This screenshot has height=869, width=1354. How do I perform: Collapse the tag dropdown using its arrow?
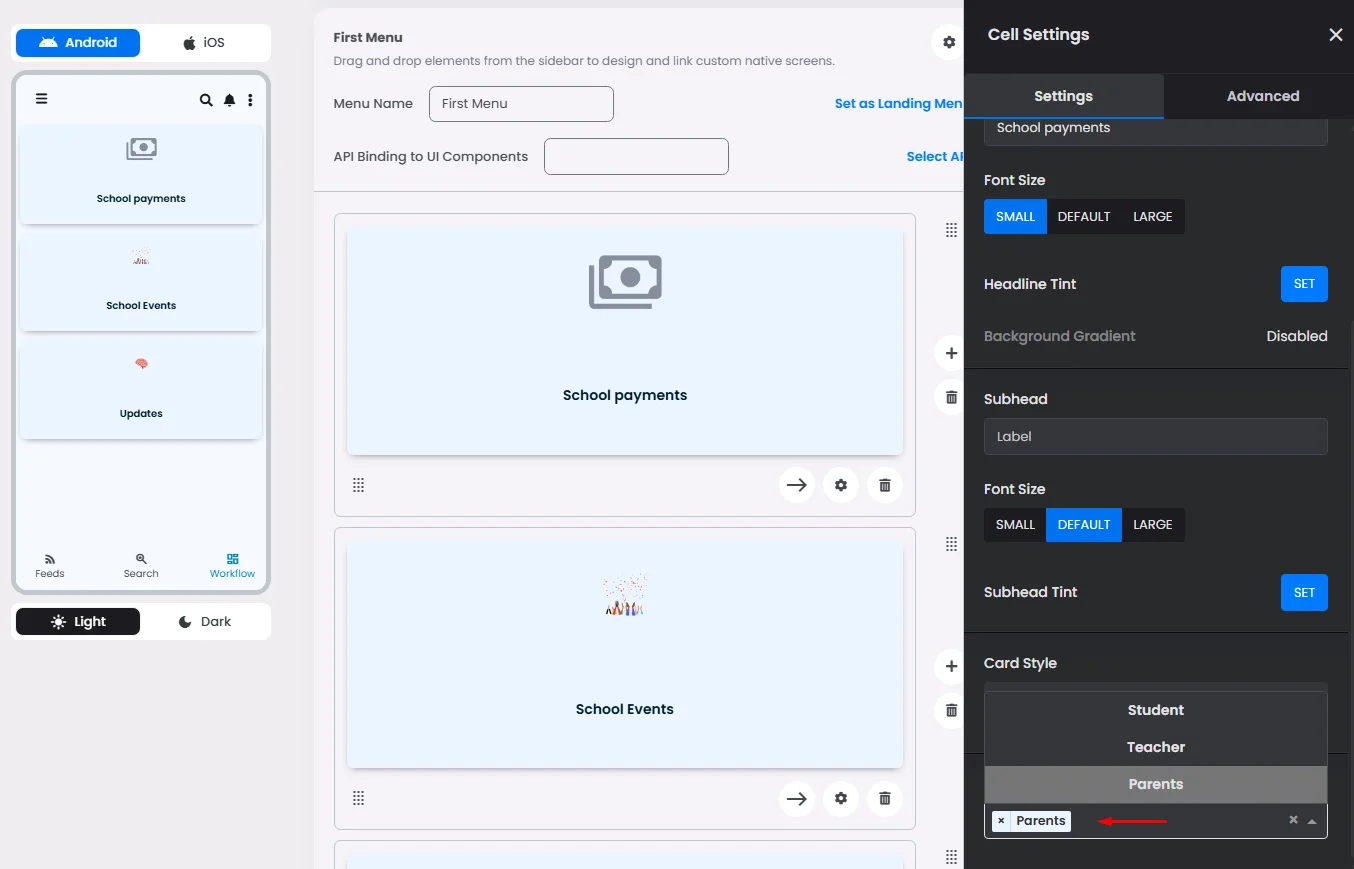click(1312, 821)
